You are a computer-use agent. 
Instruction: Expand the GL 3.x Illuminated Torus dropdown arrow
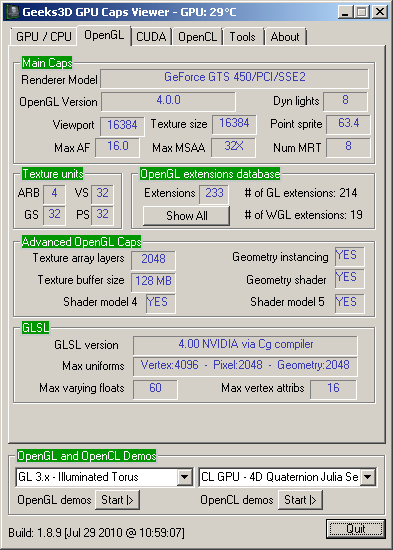(x=184, y=477)
